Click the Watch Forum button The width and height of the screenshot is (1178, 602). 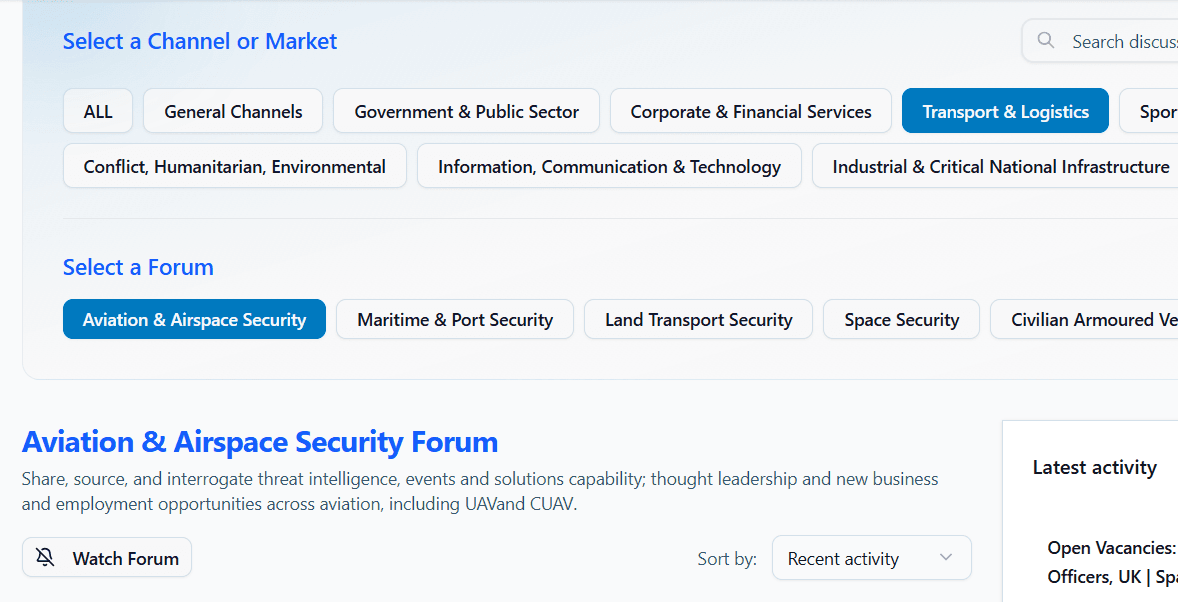[x=106, y=557]
